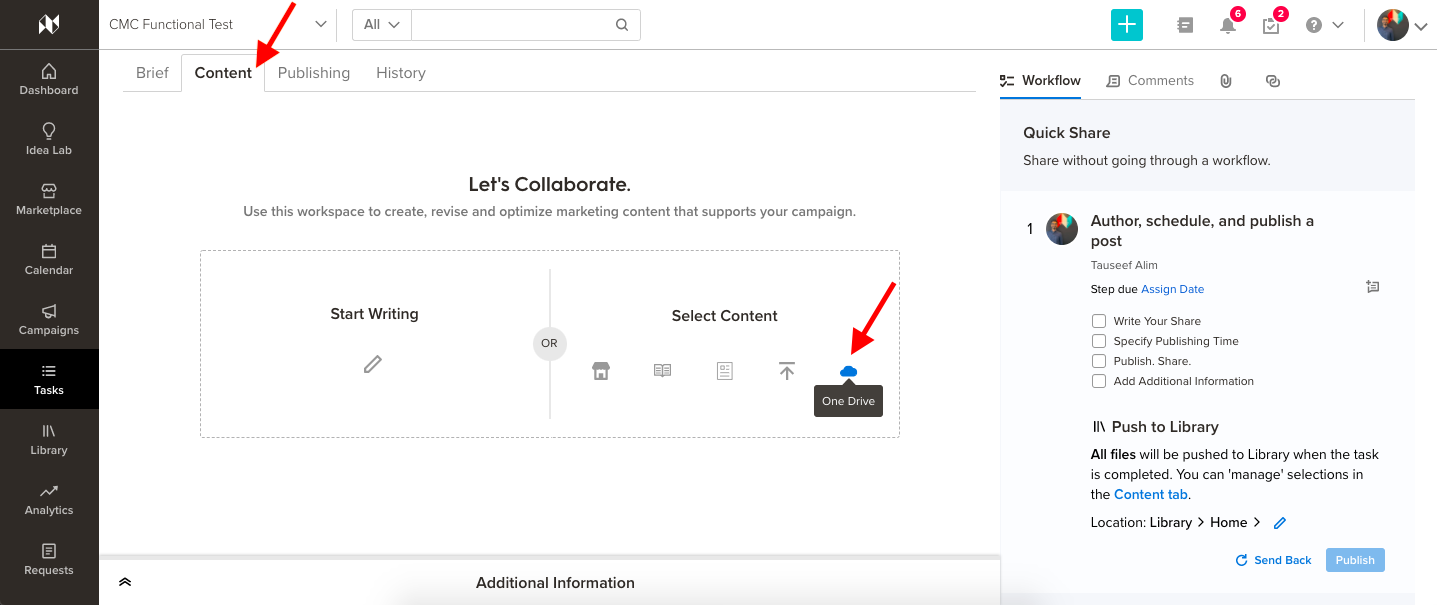This screenshot has width=1437, height=605.
Task: Open the help menu dropdown
Action: (1325, 25)
